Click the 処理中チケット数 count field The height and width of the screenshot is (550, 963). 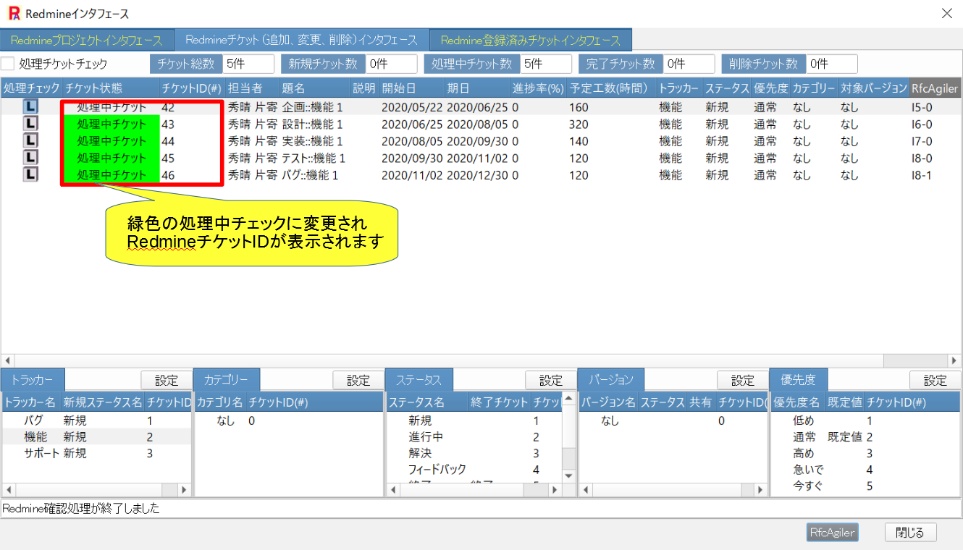[546, 64]
